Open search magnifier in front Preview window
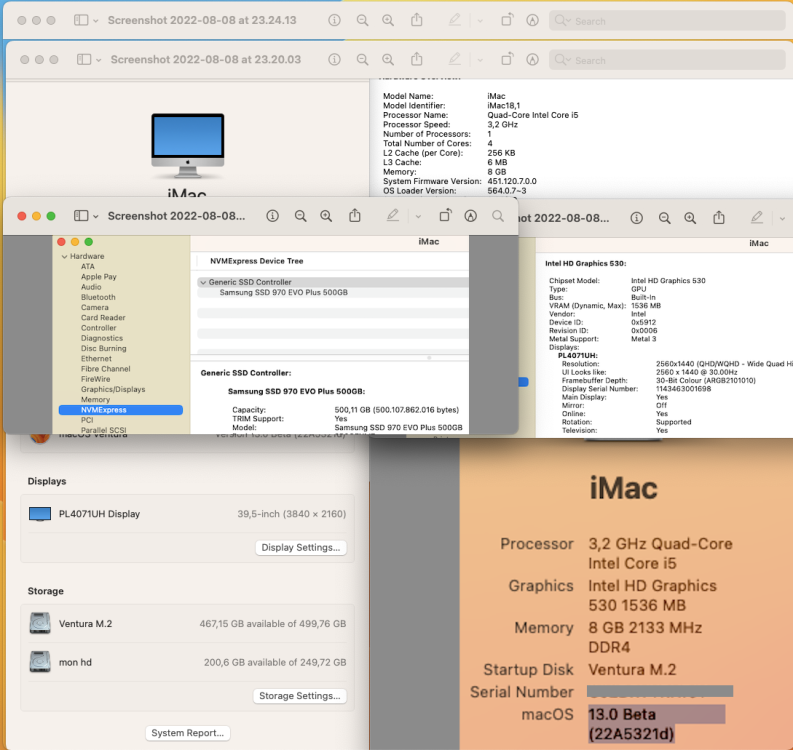Viewport: 793px width, 750px height. tap(498, 216)
